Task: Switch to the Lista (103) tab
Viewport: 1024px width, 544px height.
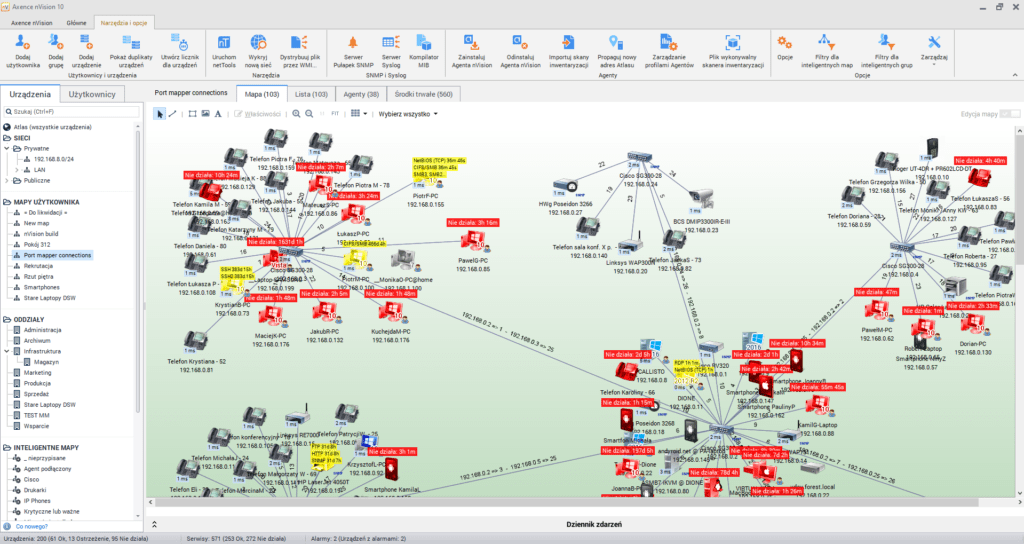Action: 311,93
